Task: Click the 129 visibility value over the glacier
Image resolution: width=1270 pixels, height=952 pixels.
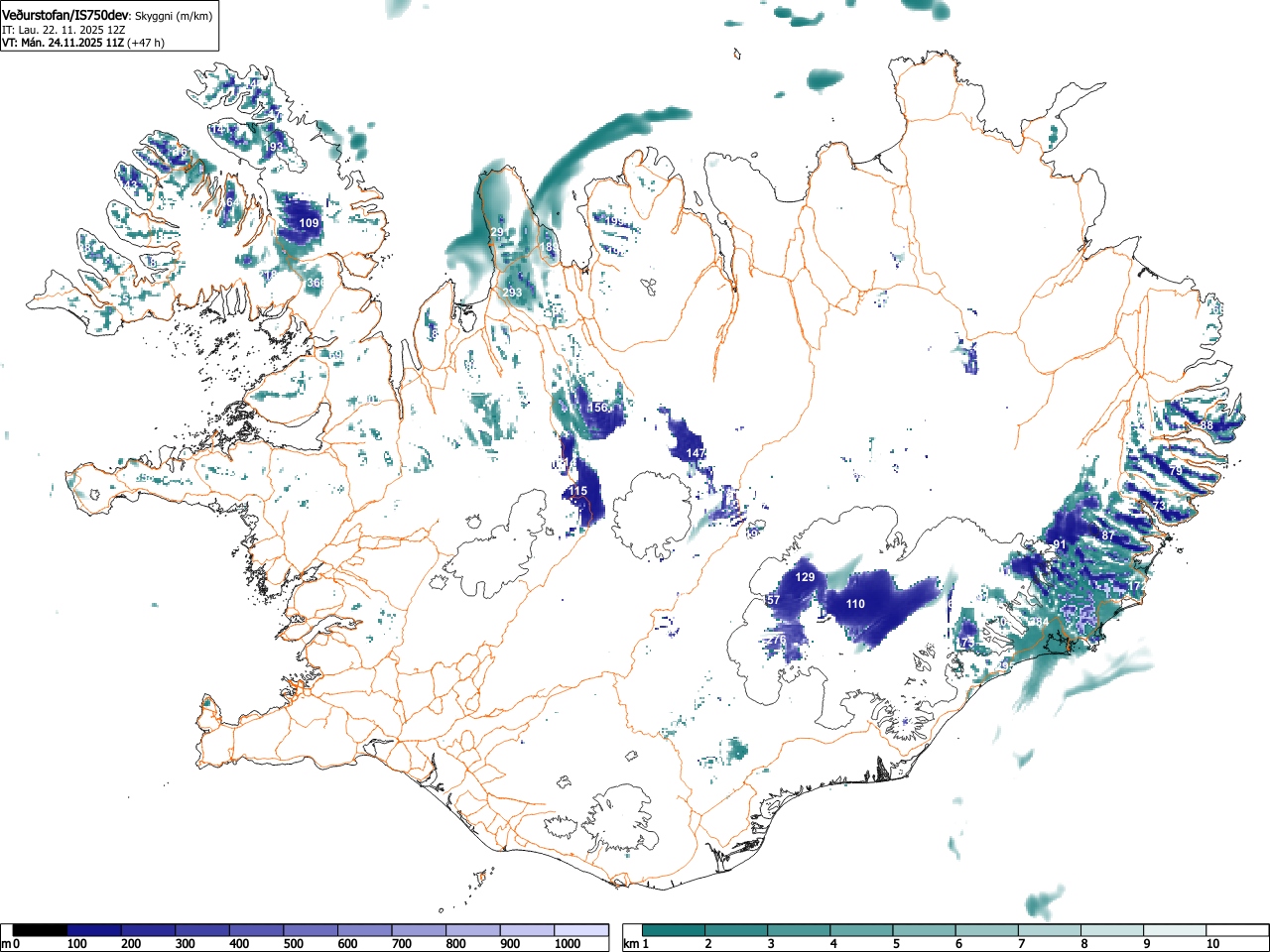Action: (806, 577)
